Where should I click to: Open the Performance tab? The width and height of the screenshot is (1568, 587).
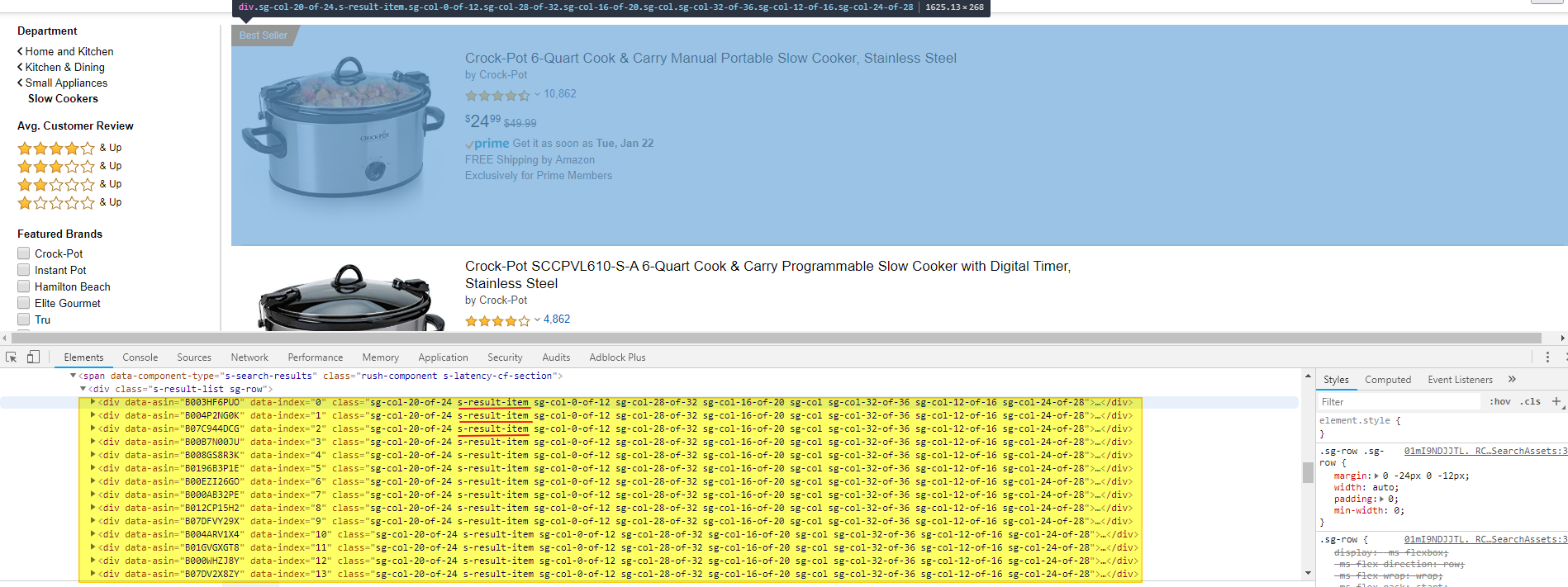coord(316,357)
